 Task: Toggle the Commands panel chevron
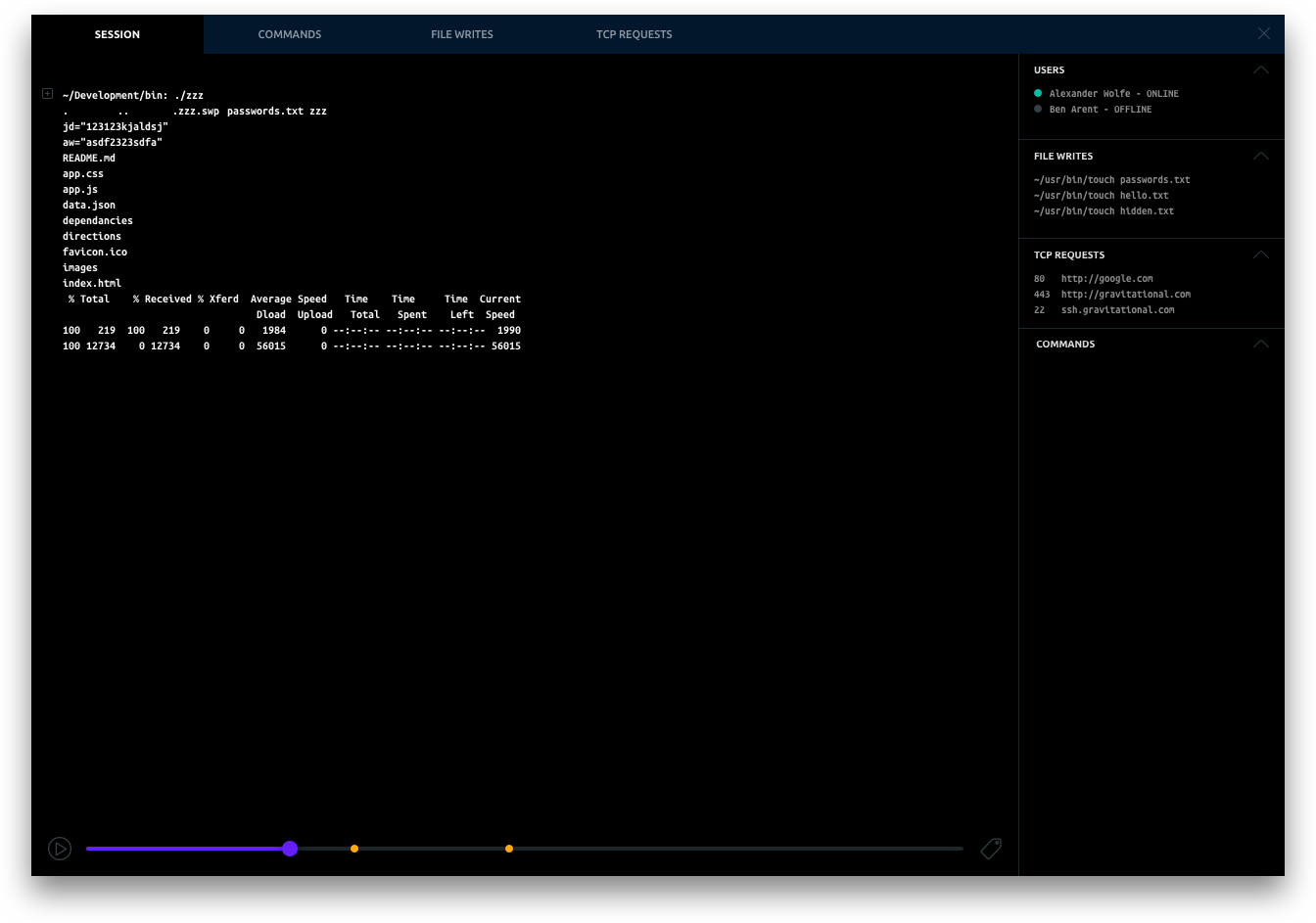coord(1261,345)
